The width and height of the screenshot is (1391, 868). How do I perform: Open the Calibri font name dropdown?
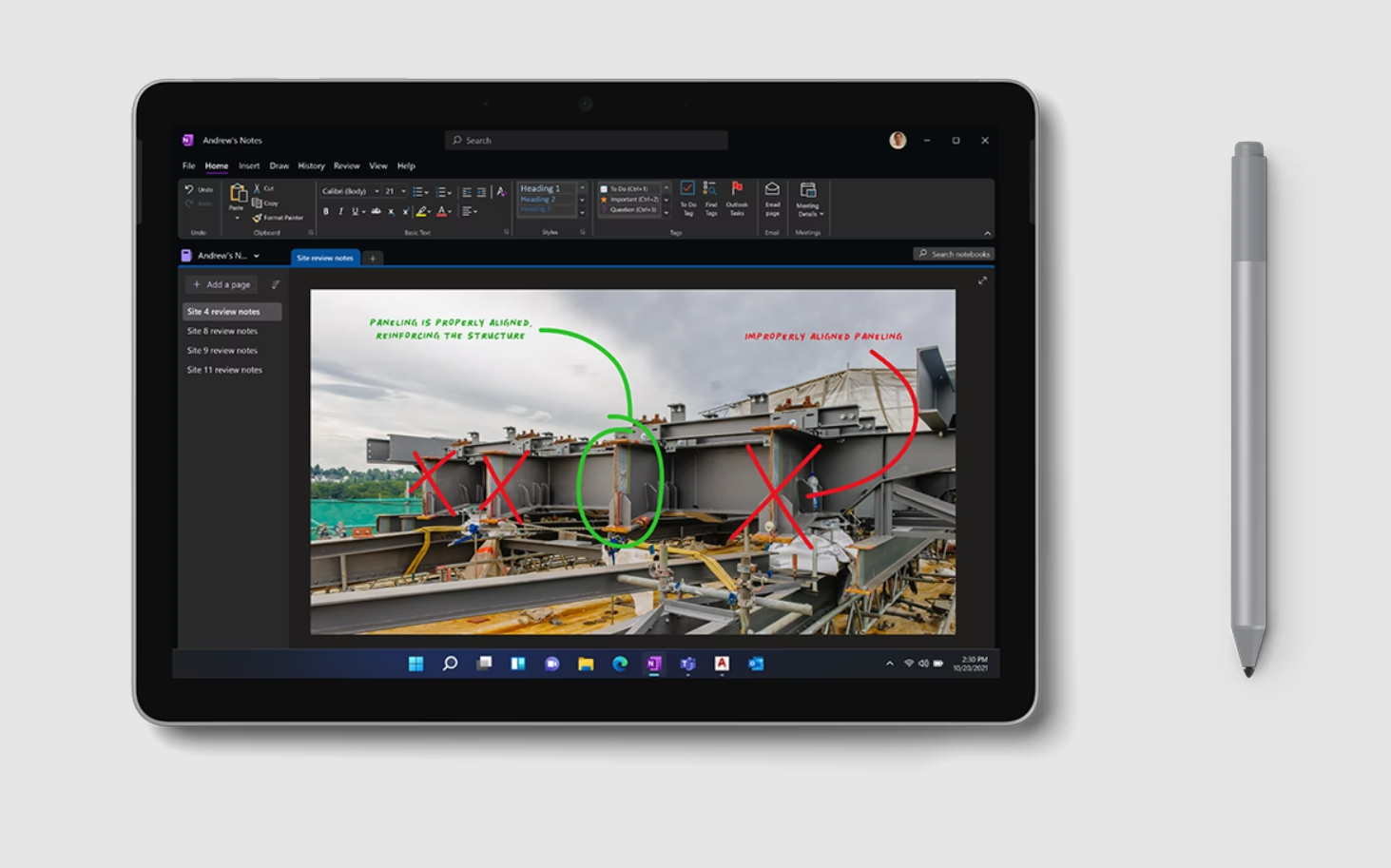(x=377, y=191)
